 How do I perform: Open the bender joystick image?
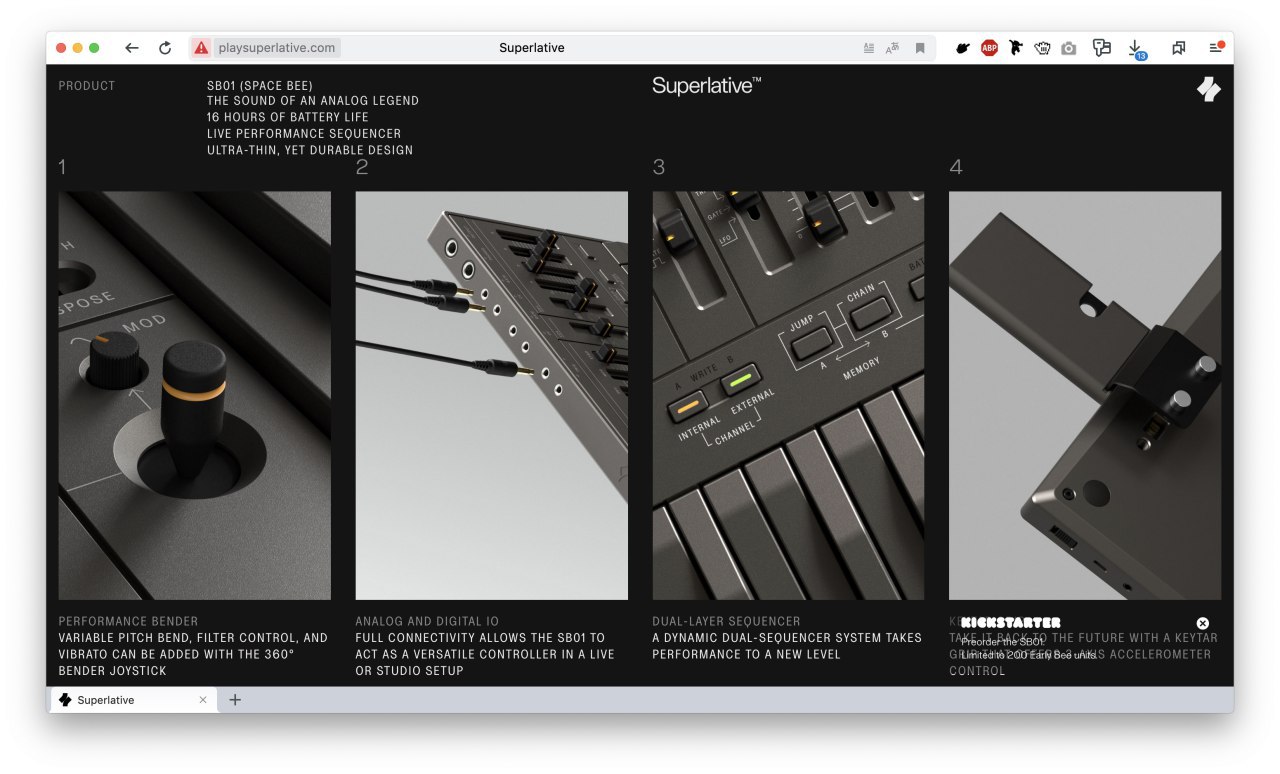(195, 396)
